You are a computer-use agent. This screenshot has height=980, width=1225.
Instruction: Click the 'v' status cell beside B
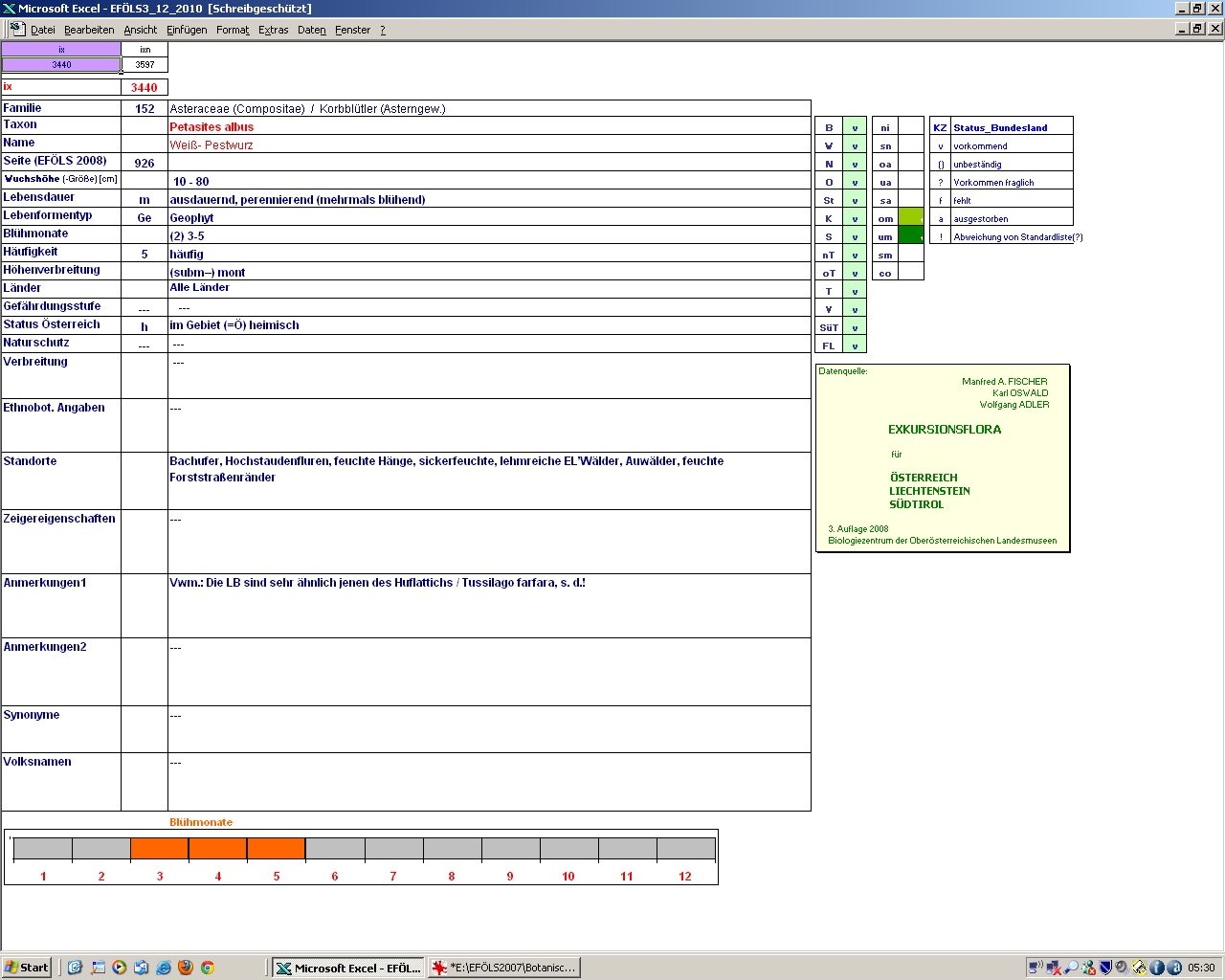[x=855, y=127]
